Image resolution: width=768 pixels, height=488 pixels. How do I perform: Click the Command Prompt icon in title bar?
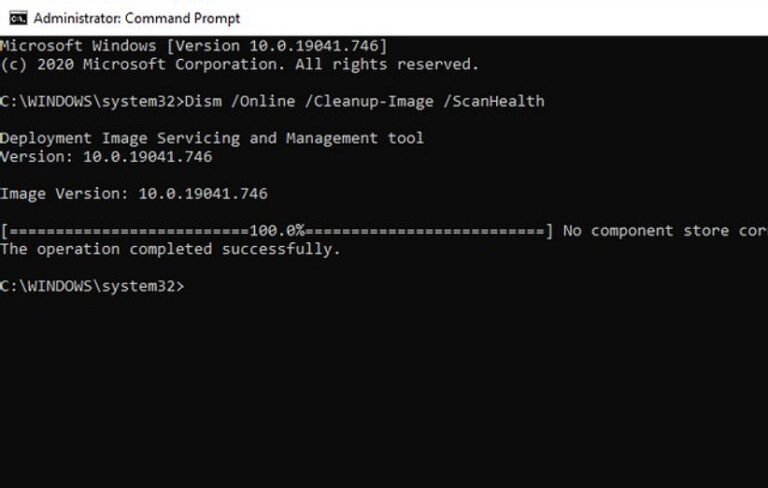(x=17, y=18)
